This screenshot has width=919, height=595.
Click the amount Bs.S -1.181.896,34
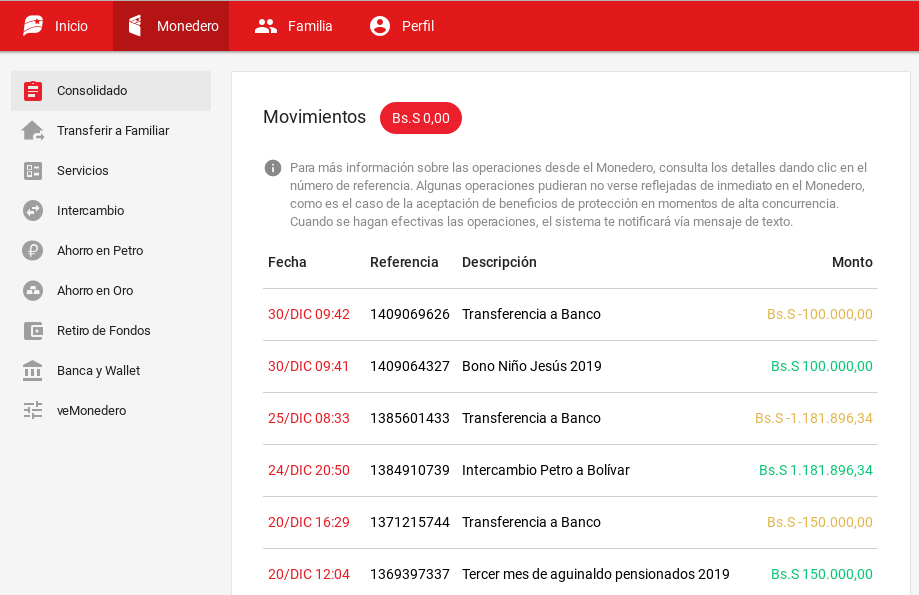(x=814, y=418)
